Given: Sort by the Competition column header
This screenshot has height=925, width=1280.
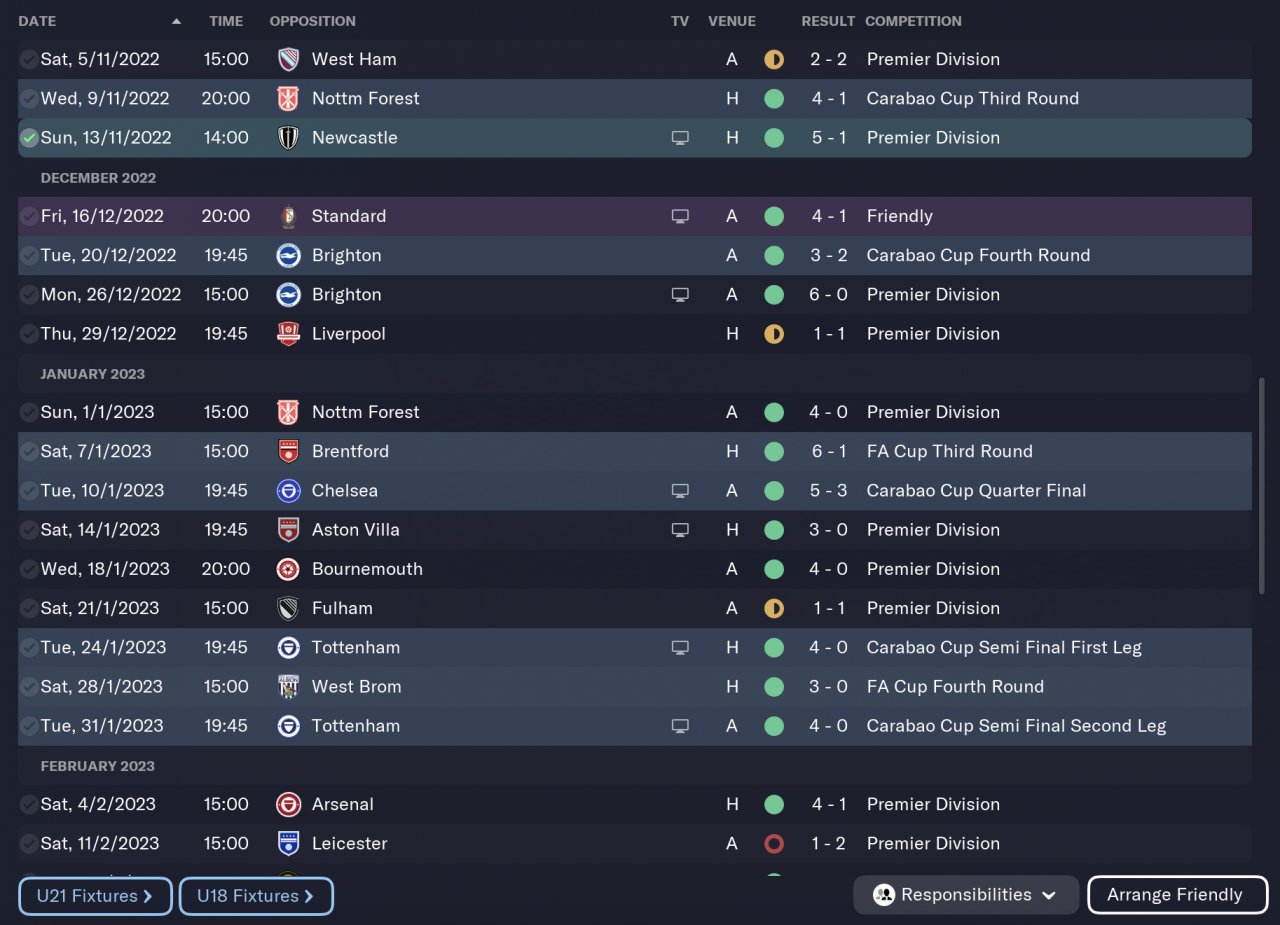Looking at the screenshot, I should [913, 21].
